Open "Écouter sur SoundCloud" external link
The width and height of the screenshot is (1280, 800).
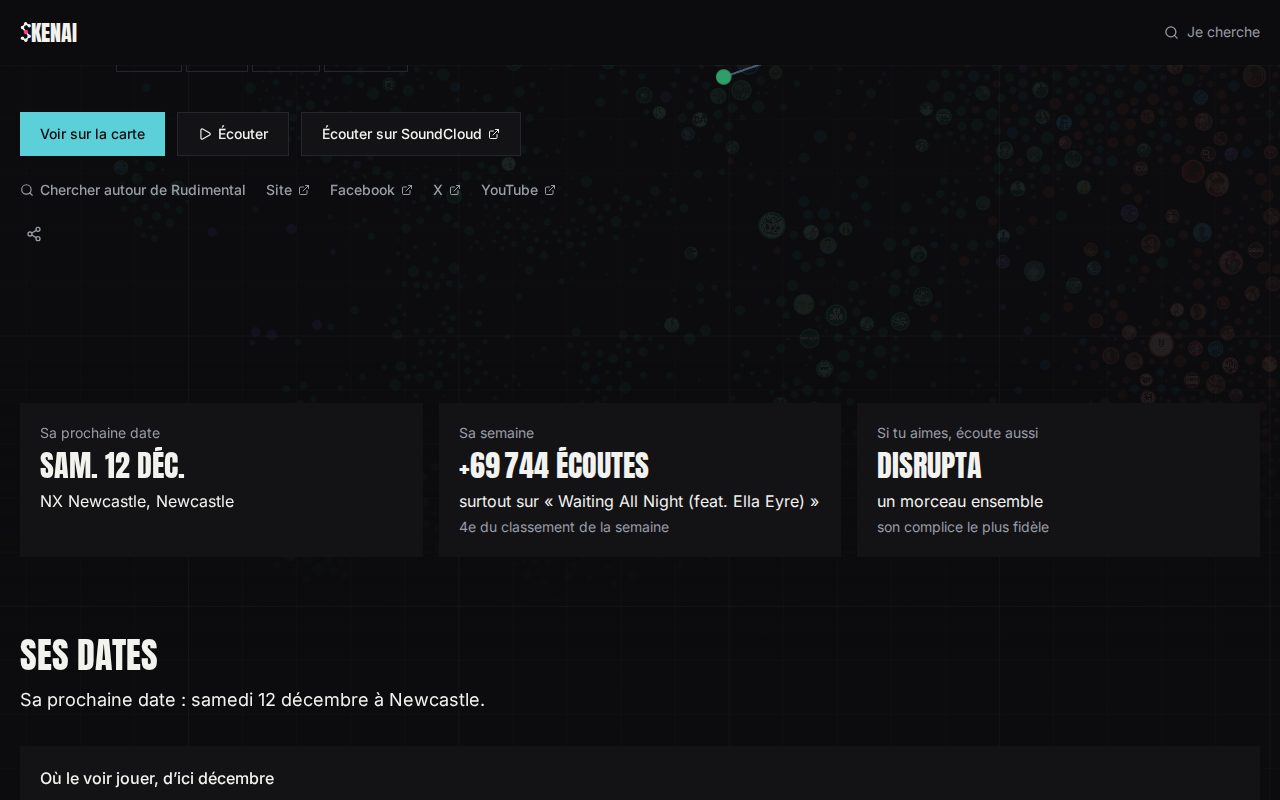(x=411, y=134)
